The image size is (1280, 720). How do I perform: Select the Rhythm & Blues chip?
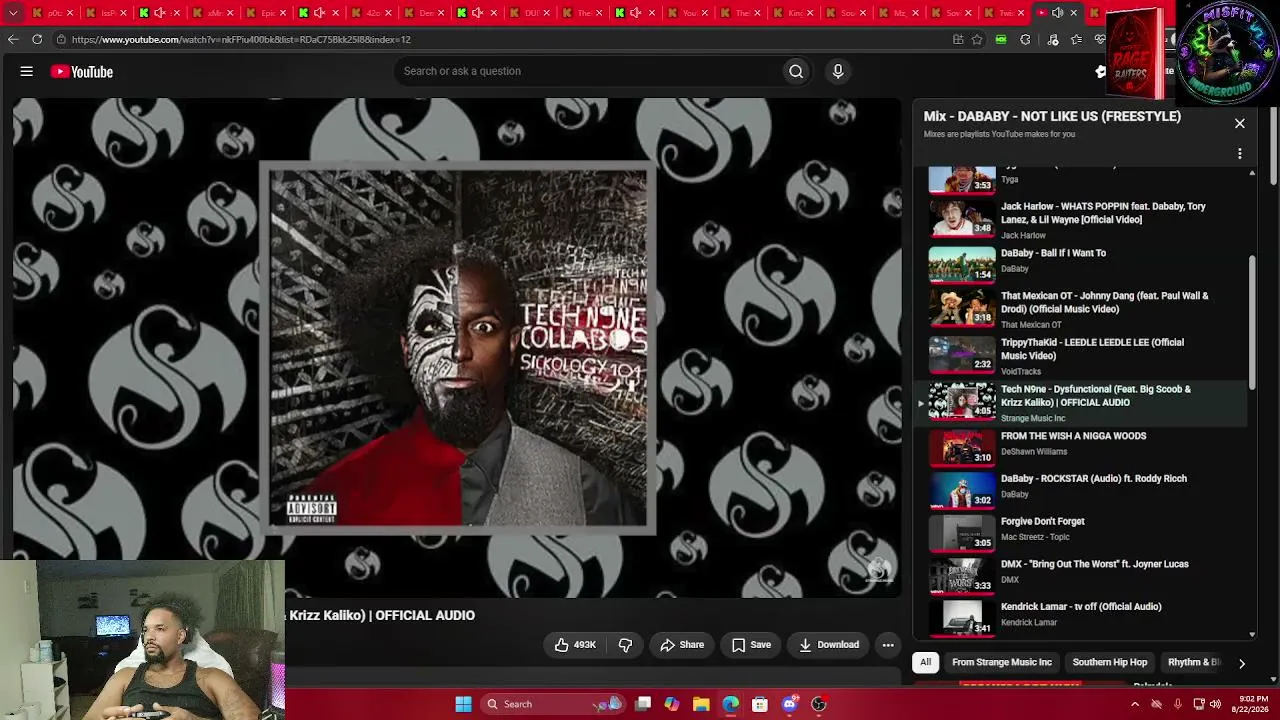point(1193,662)
